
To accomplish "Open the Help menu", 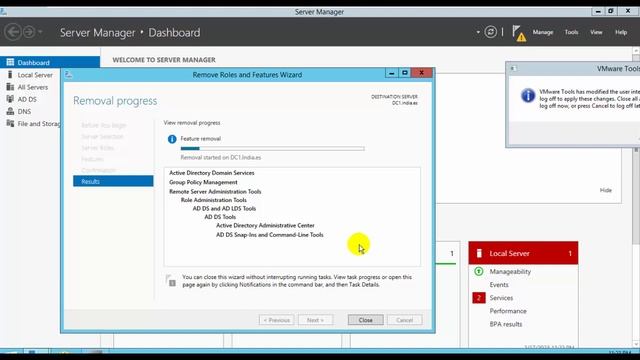I will (621, 32).
